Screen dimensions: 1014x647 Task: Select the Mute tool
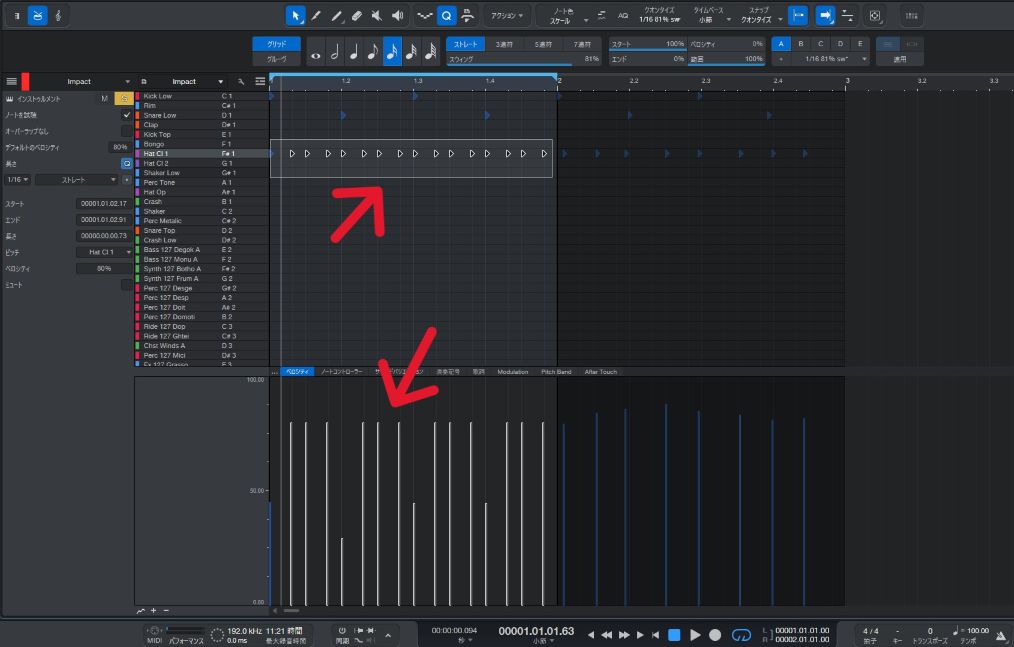click(x=377, y=16)
